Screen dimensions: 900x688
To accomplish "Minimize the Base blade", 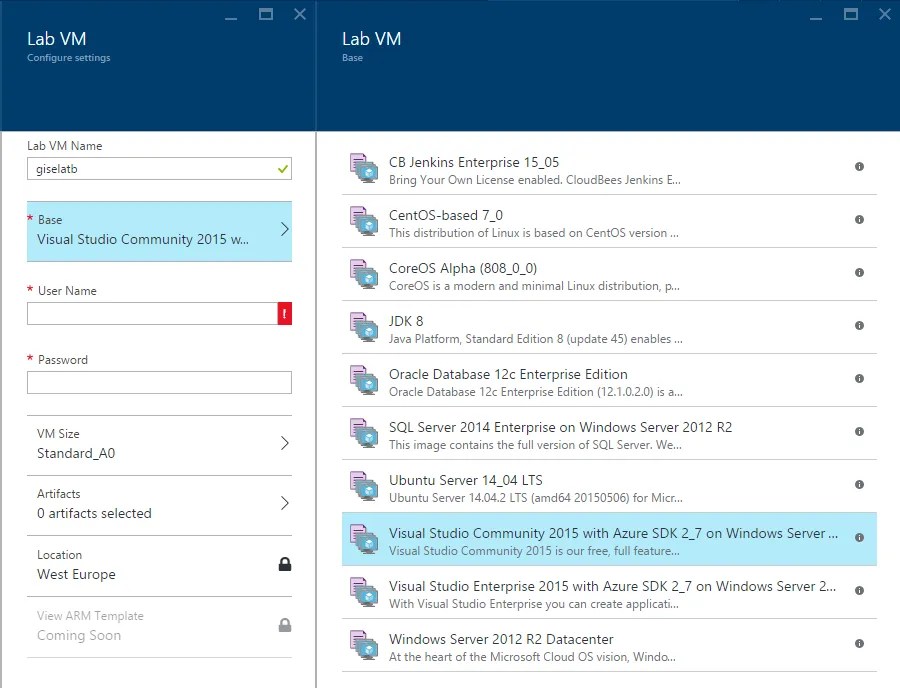I will tap(816, 17).
